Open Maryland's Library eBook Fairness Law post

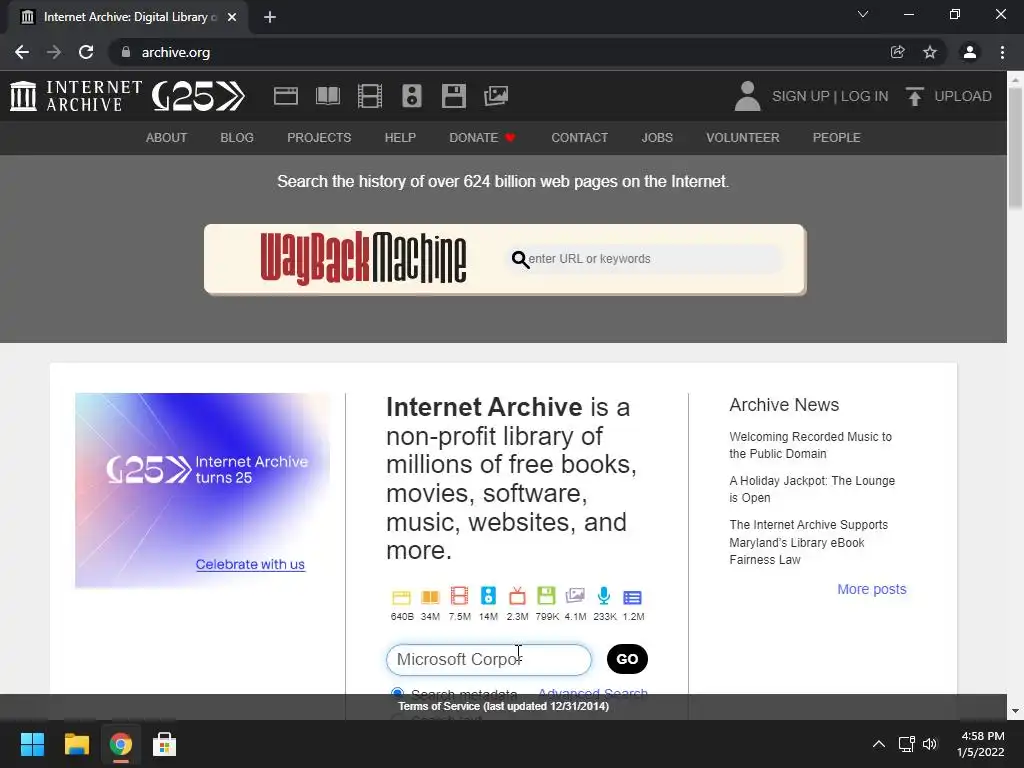point(808,542)
